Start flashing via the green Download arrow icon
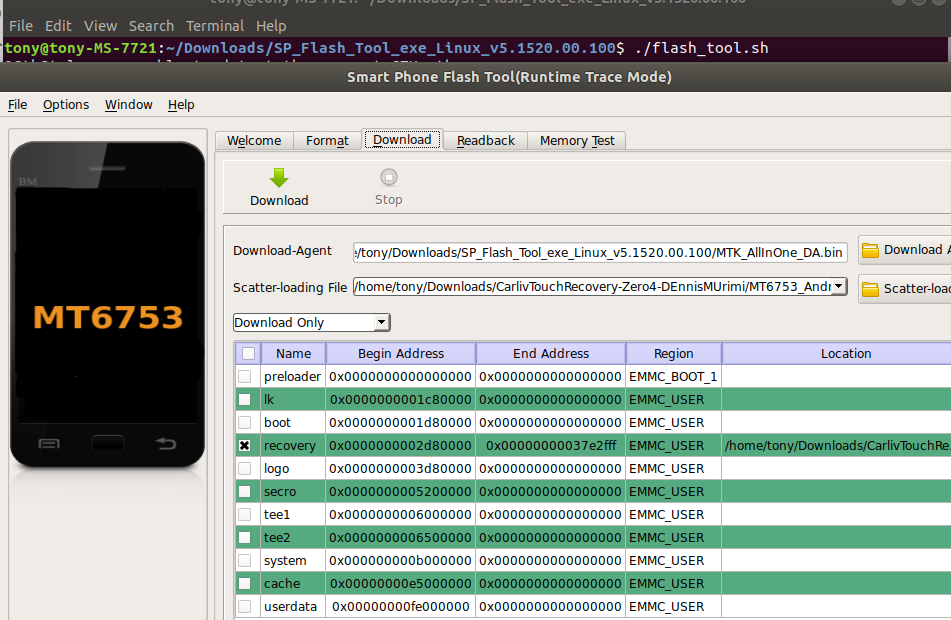Screen dimensions: 951x620 pyautogui.click(x=278, y=180)
